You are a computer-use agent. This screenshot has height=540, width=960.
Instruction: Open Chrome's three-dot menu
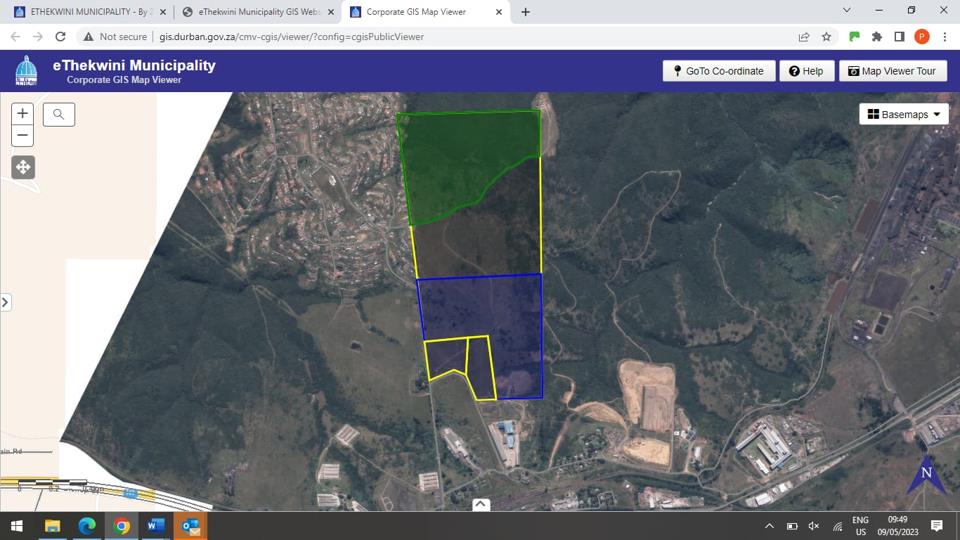945,37
